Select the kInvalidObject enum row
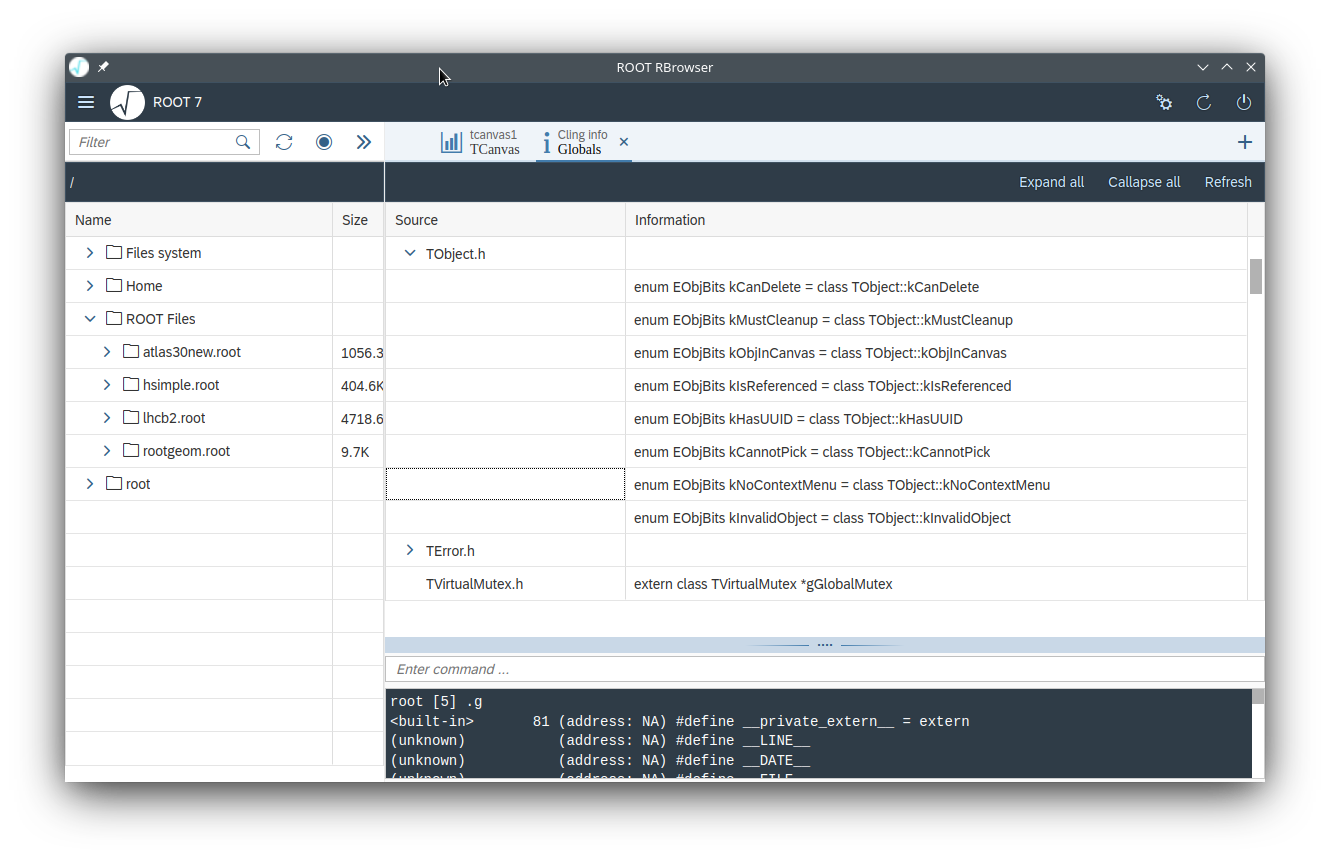1330x859 pixels. [x=816, y=518]
